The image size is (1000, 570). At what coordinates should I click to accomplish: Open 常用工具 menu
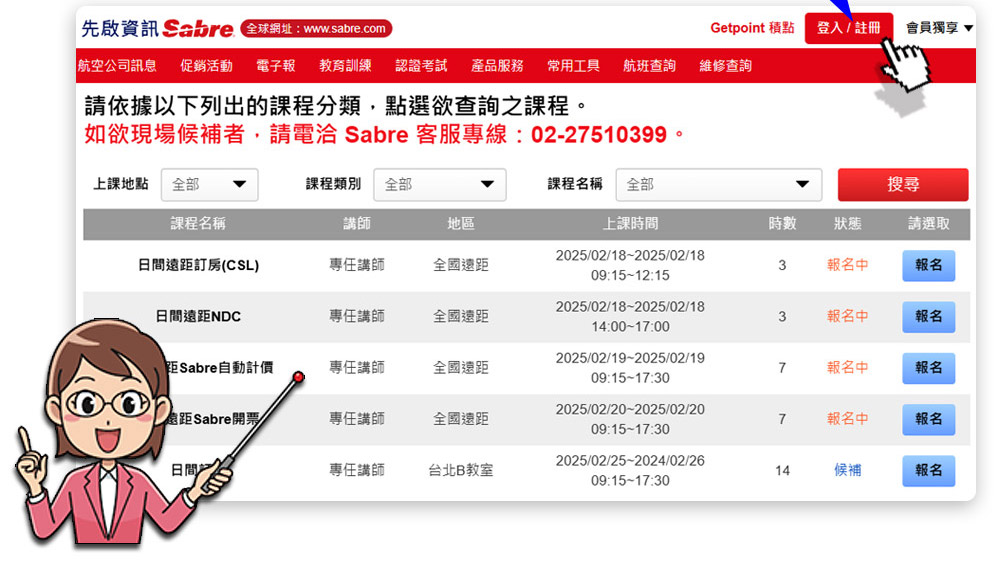[x=573, y=66]
